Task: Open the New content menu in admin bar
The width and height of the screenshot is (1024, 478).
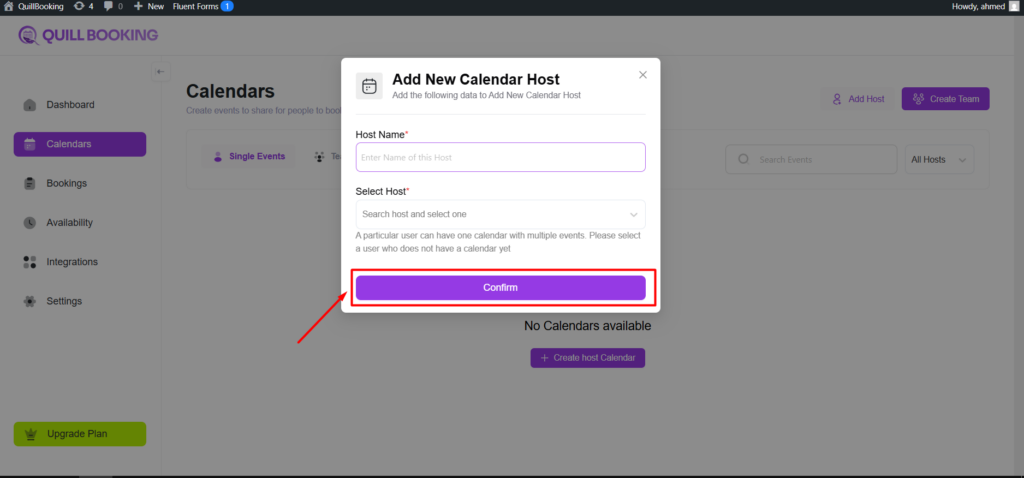Action: click(149, 6)
